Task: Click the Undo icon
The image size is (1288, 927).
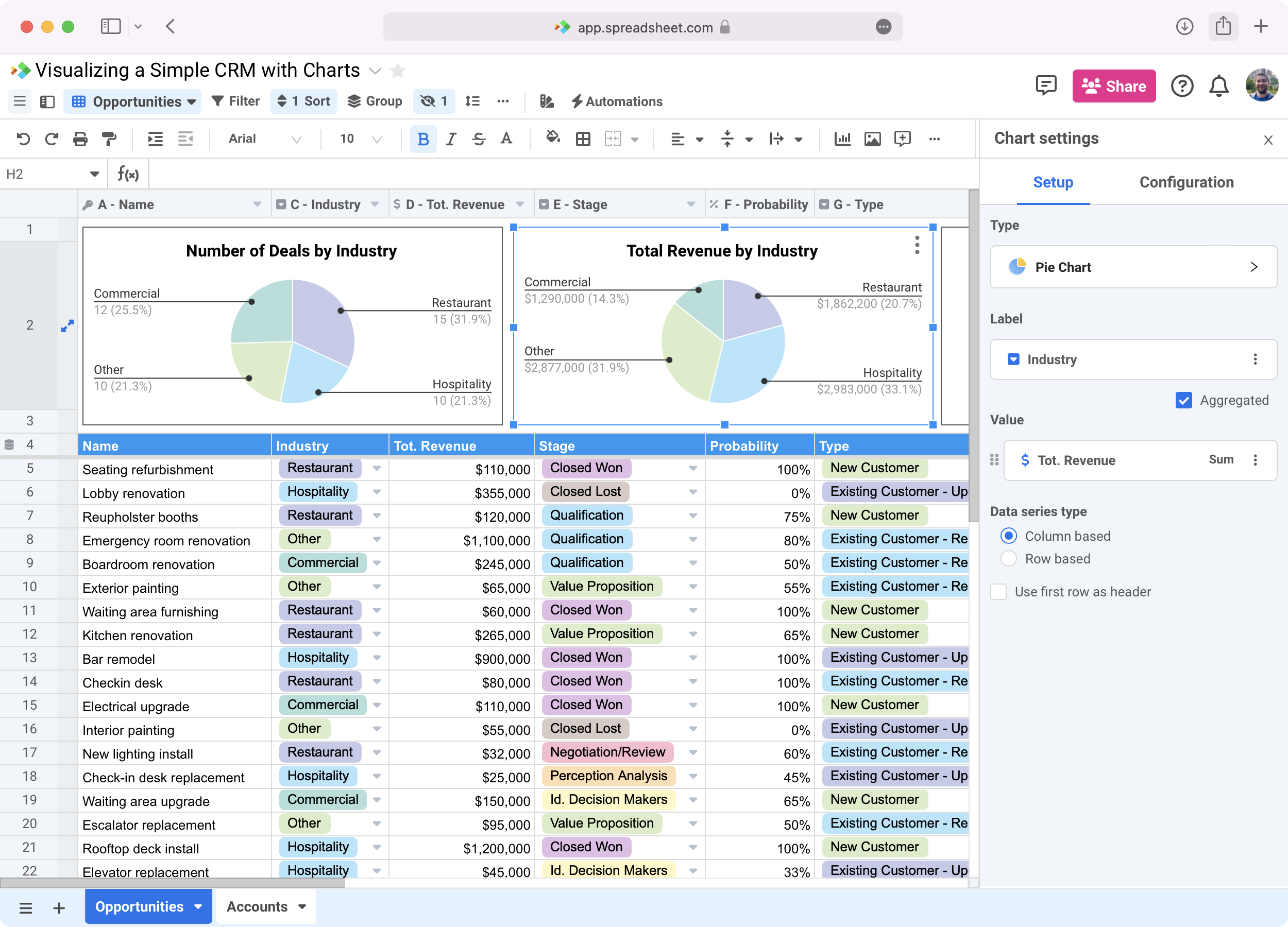Action: [x=23, y=139]
